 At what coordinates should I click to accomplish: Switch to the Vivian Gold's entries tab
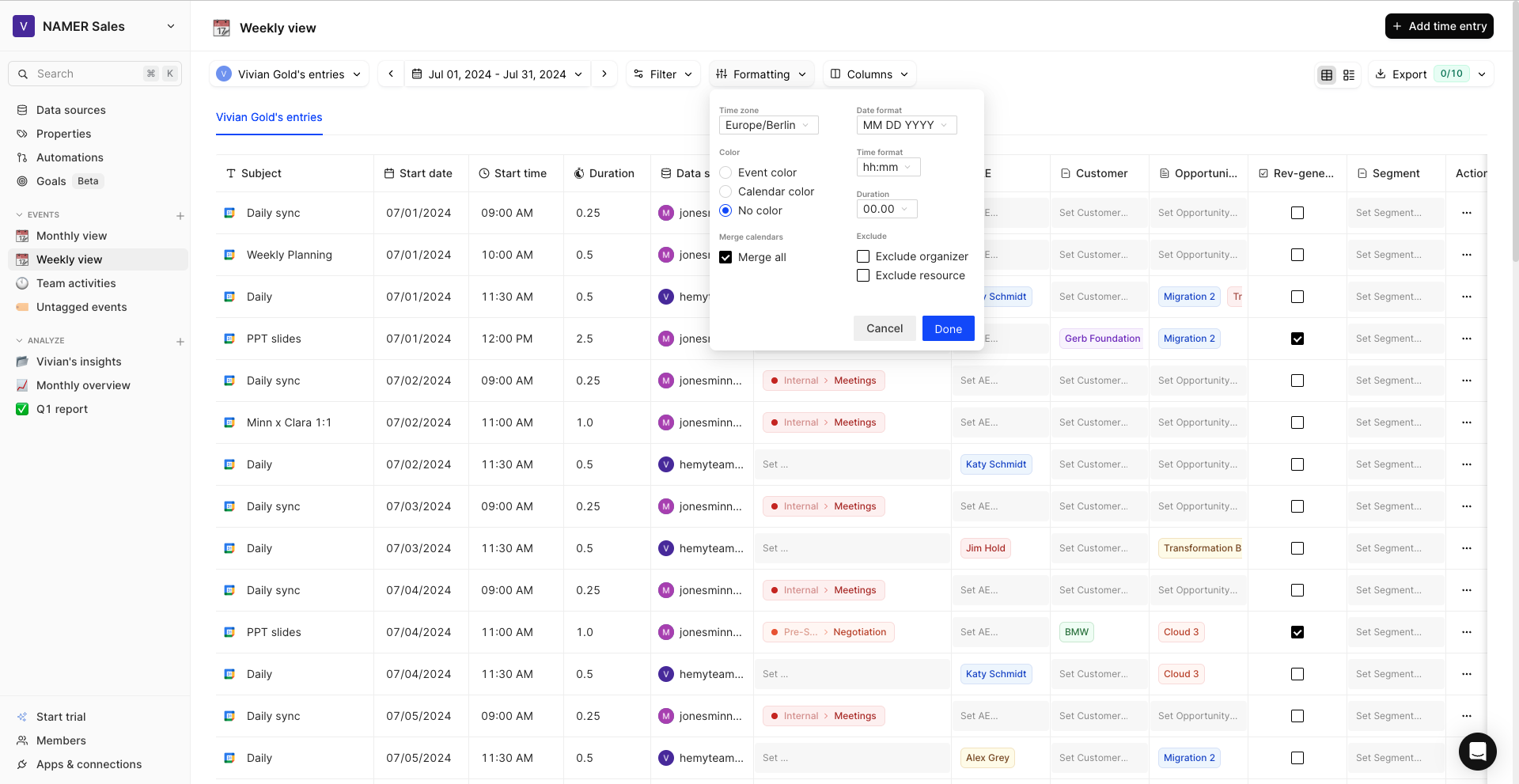(x=268, y=117)
